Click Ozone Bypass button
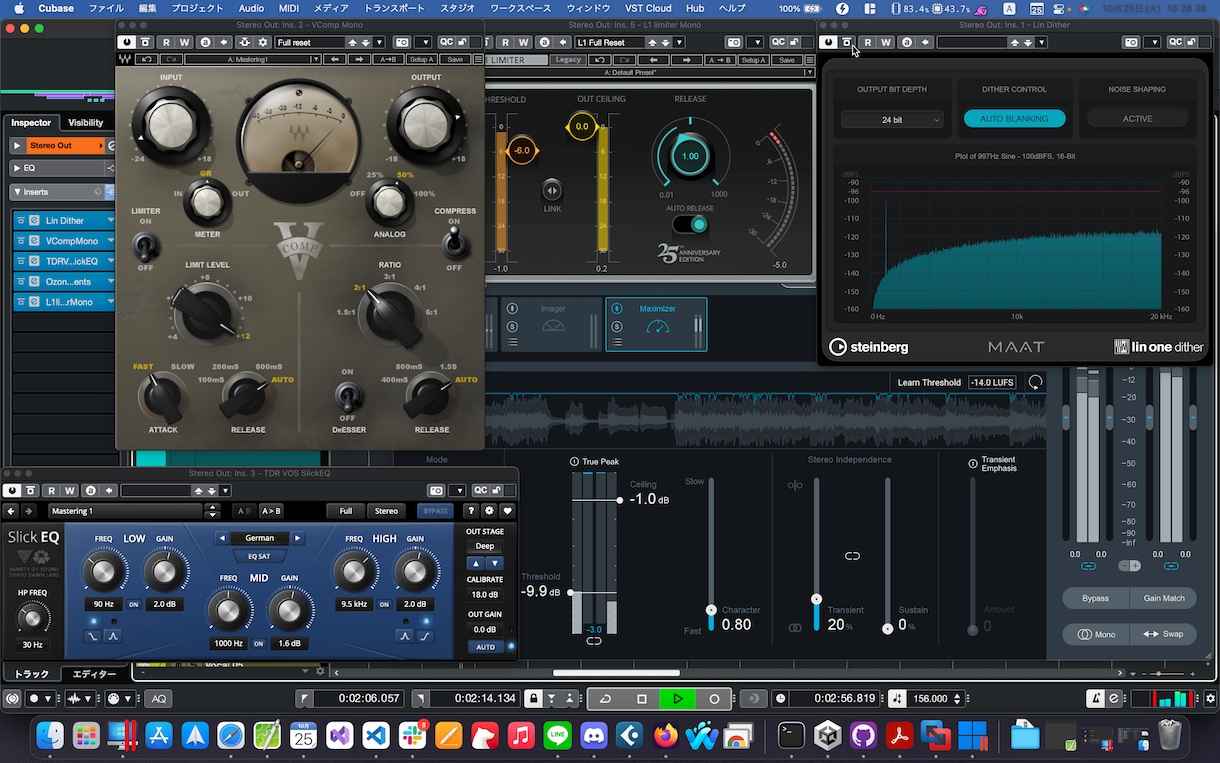Screen dimensions: 1220x763 point(1096,598)
